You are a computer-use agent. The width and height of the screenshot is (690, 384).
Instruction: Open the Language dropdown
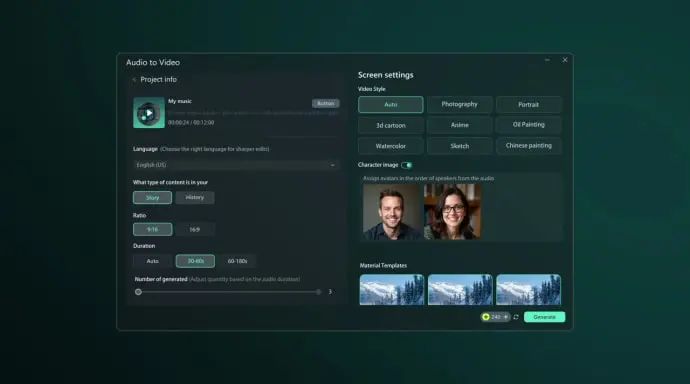pyautogui.click(x=236, y=165)
